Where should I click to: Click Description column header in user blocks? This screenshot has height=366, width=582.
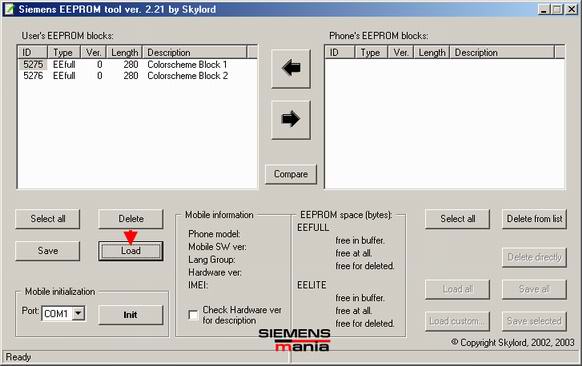pos(194,52)
